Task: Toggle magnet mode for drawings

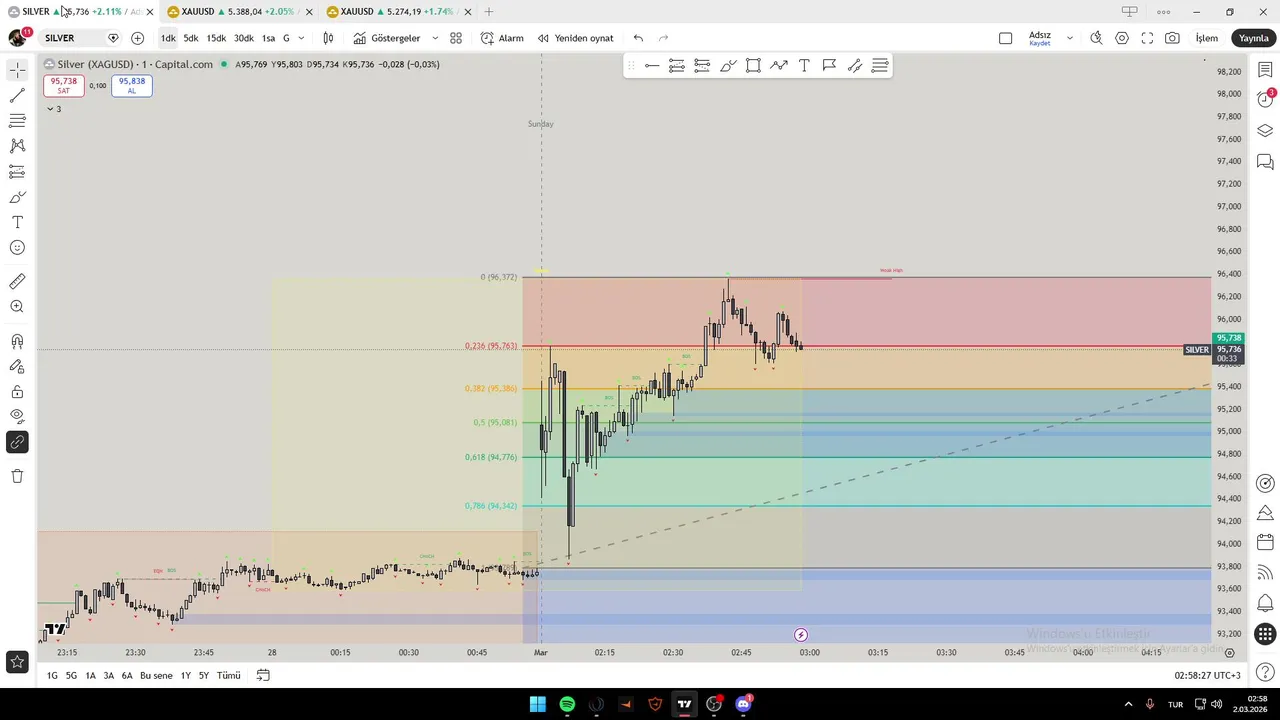Action: (17, 342)
